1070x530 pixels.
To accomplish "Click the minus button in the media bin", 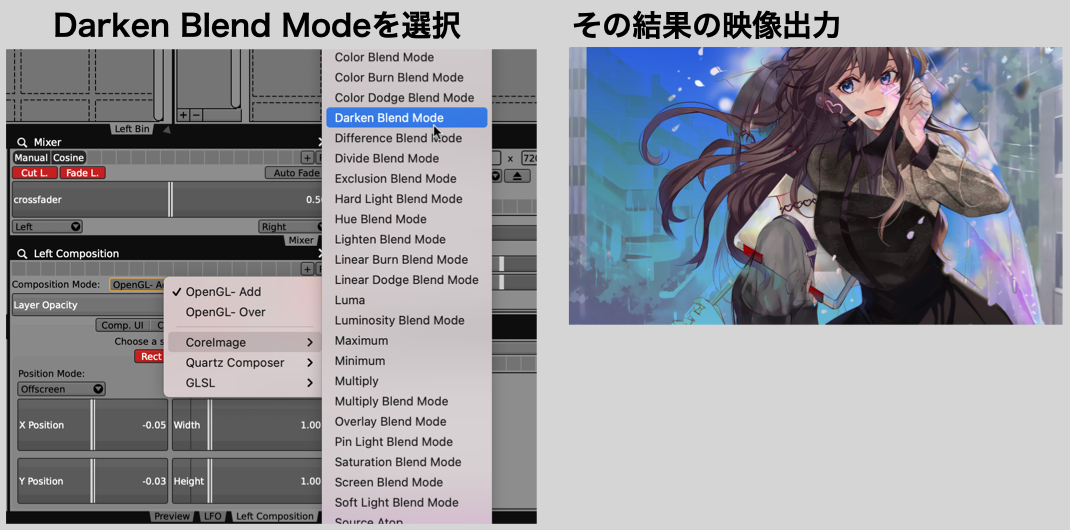I will [196, 115].
